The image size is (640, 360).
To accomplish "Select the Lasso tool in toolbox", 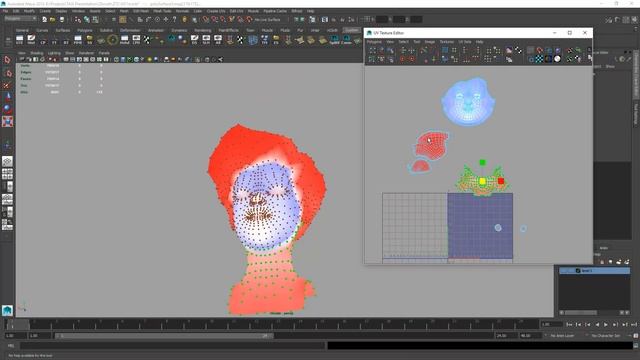I will [7, 73].
